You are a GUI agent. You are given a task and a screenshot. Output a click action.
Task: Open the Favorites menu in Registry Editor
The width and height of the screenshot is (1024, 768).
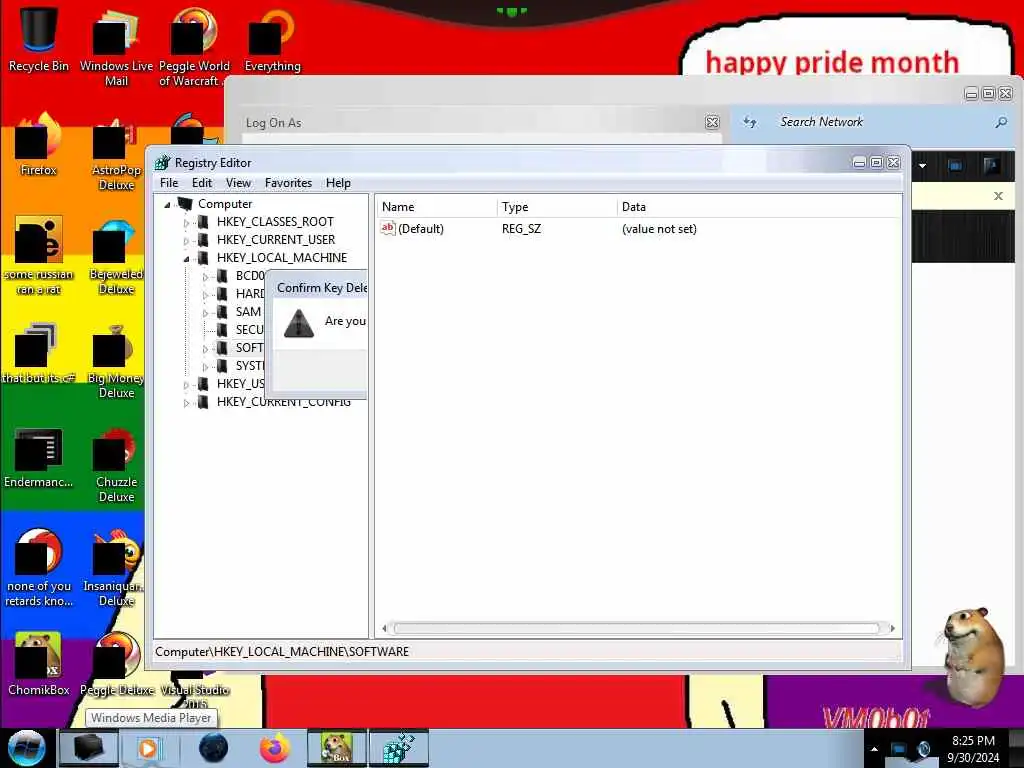(x=288, y=183)
